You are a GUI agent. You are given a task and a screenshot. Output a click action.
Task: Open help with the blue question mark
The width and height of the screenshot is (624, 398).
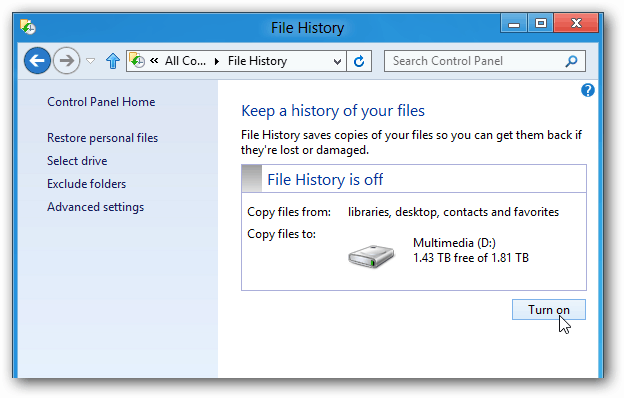click(x=587, y=90)
